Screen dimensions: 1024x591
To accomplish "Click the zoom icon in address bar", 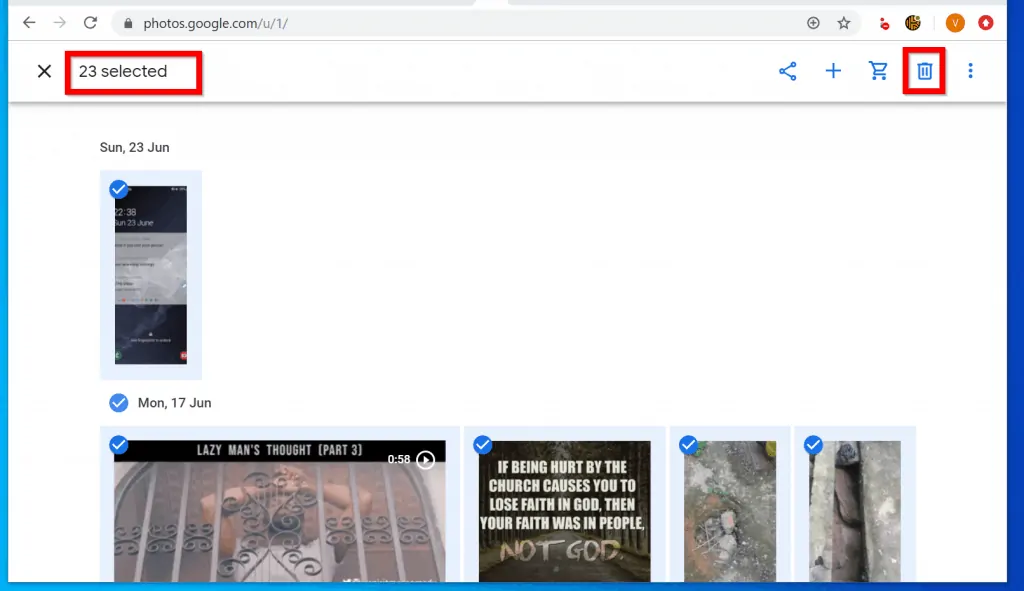I will pos(813,23).
